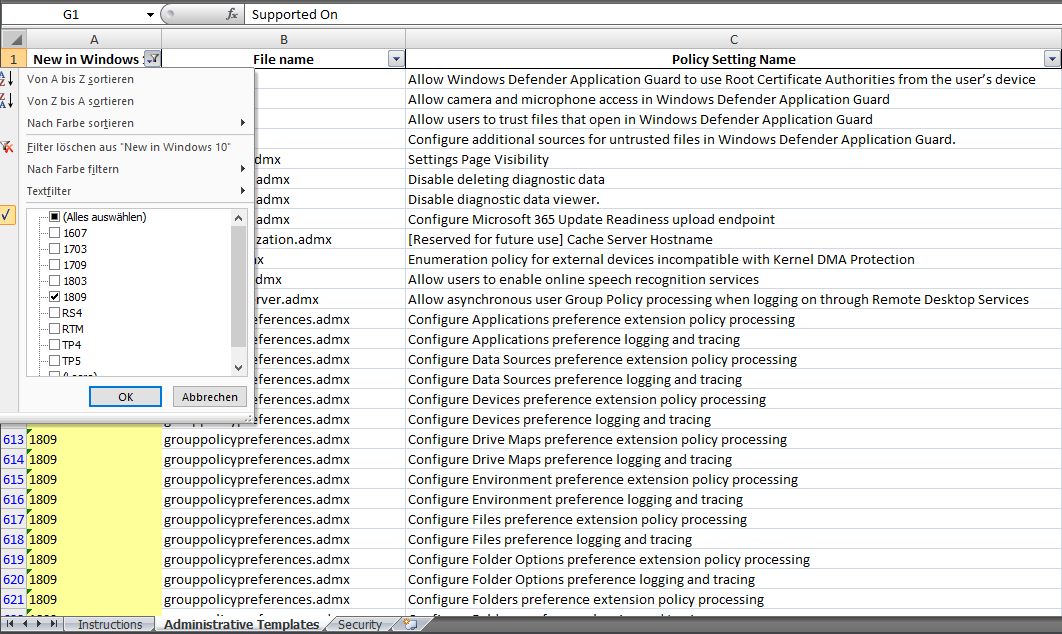Image resolution: width=1062 pixels, height=634 pixels.
Task: Click the 1809 cell in row 613
Action: (x=94, y=440)
